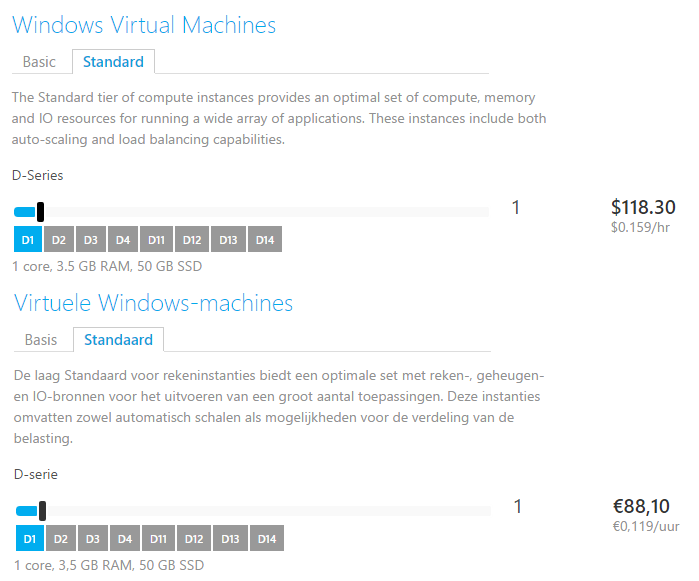Switch to the Basis tab in Dutch section
699x581 pixels.
41,340
